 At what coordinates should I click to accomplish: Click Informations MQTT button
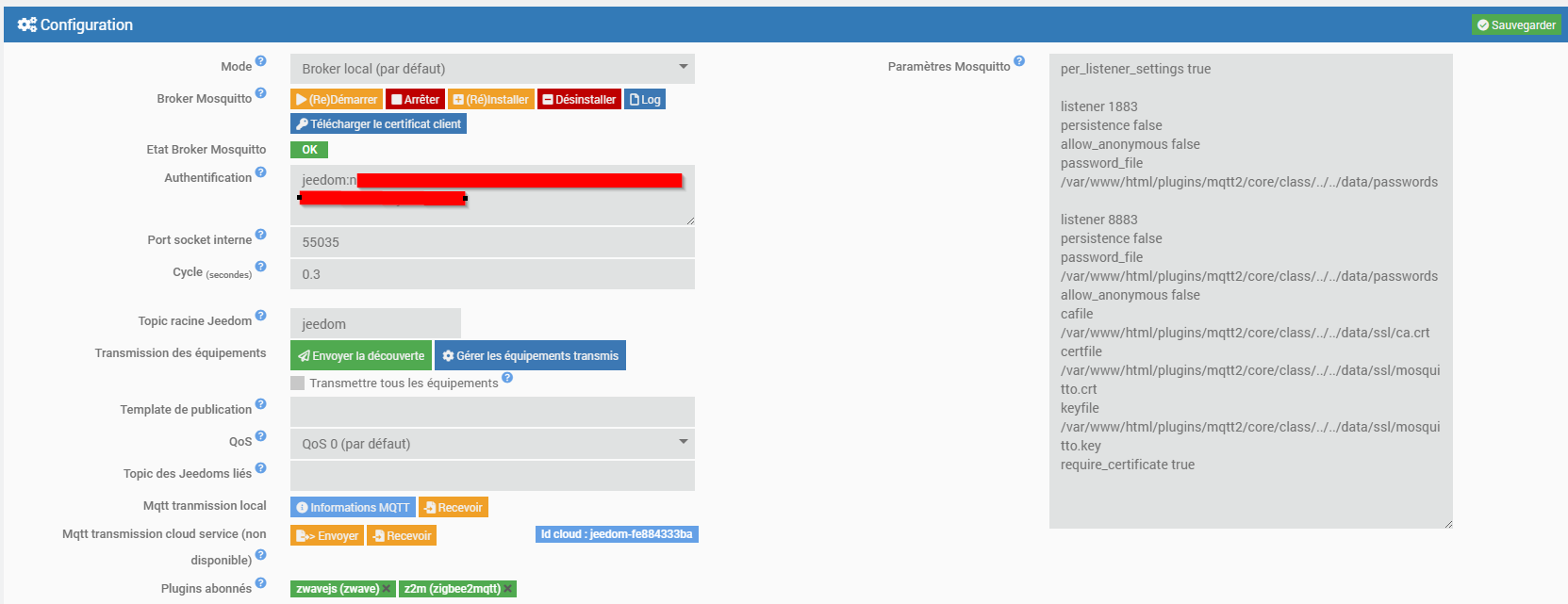(353, 507)
